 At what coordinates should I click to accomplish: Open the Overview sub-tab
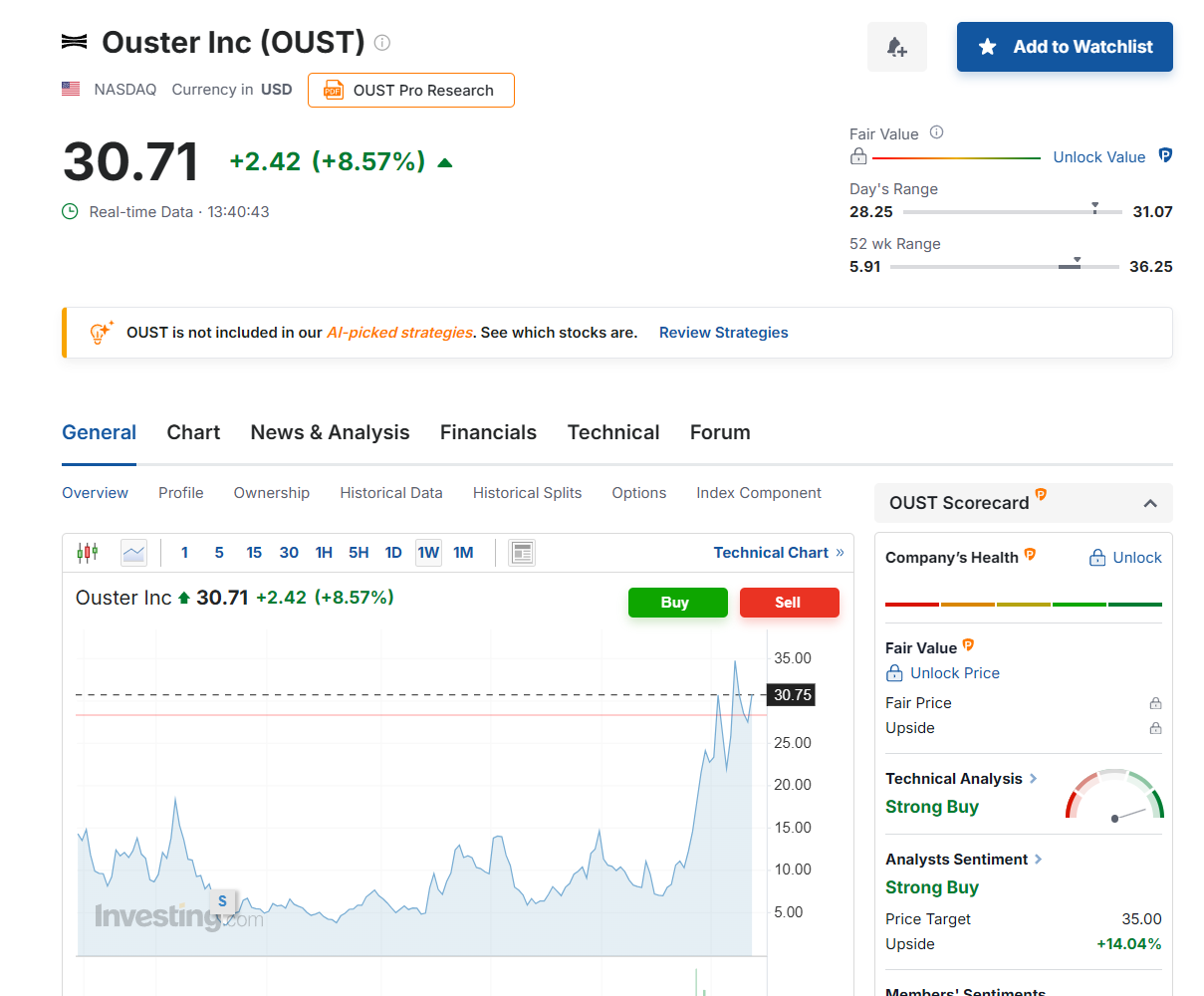[95, 493]
